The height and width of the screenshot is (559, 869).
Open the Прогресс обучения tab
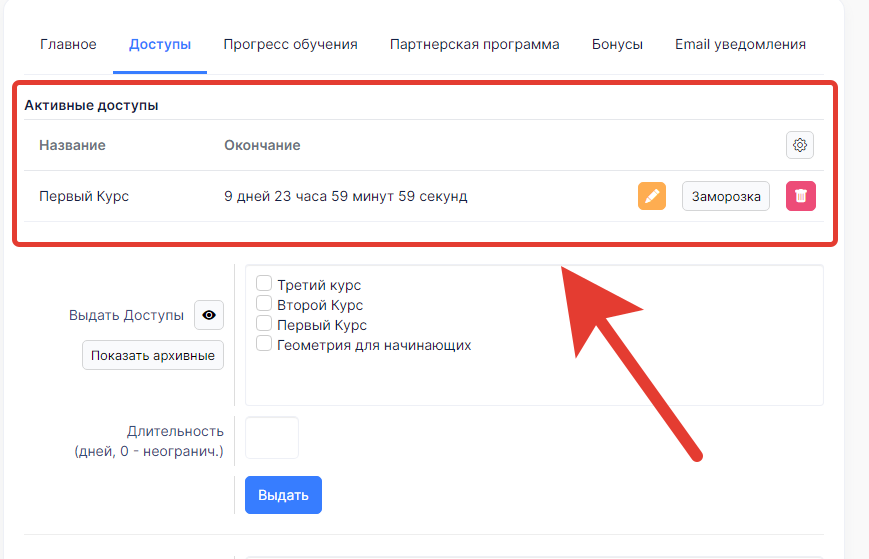point(290,44)
